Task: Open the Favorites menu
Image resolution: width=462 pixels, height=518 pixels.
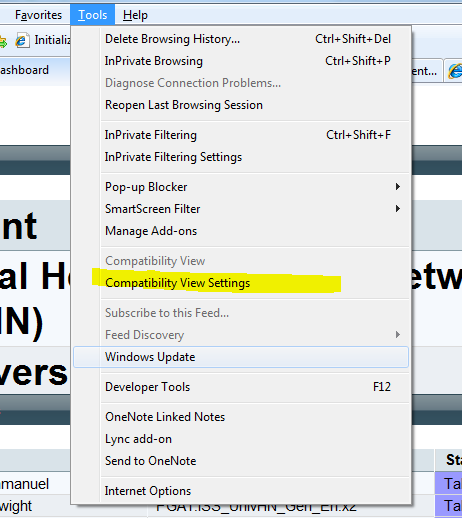Action: tap(38, 15)
